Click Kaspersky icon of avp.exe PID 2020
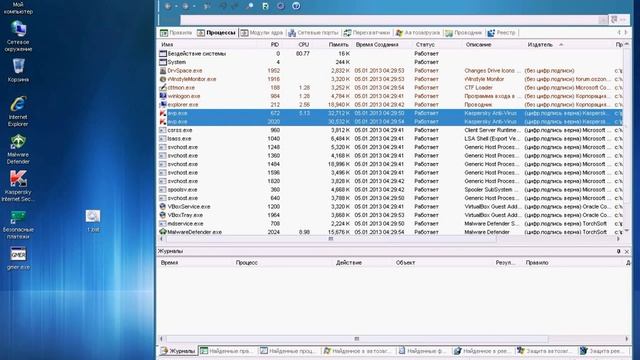Image resolution: width=640 pixels, height=360 pixels. [x=162, y=122]
